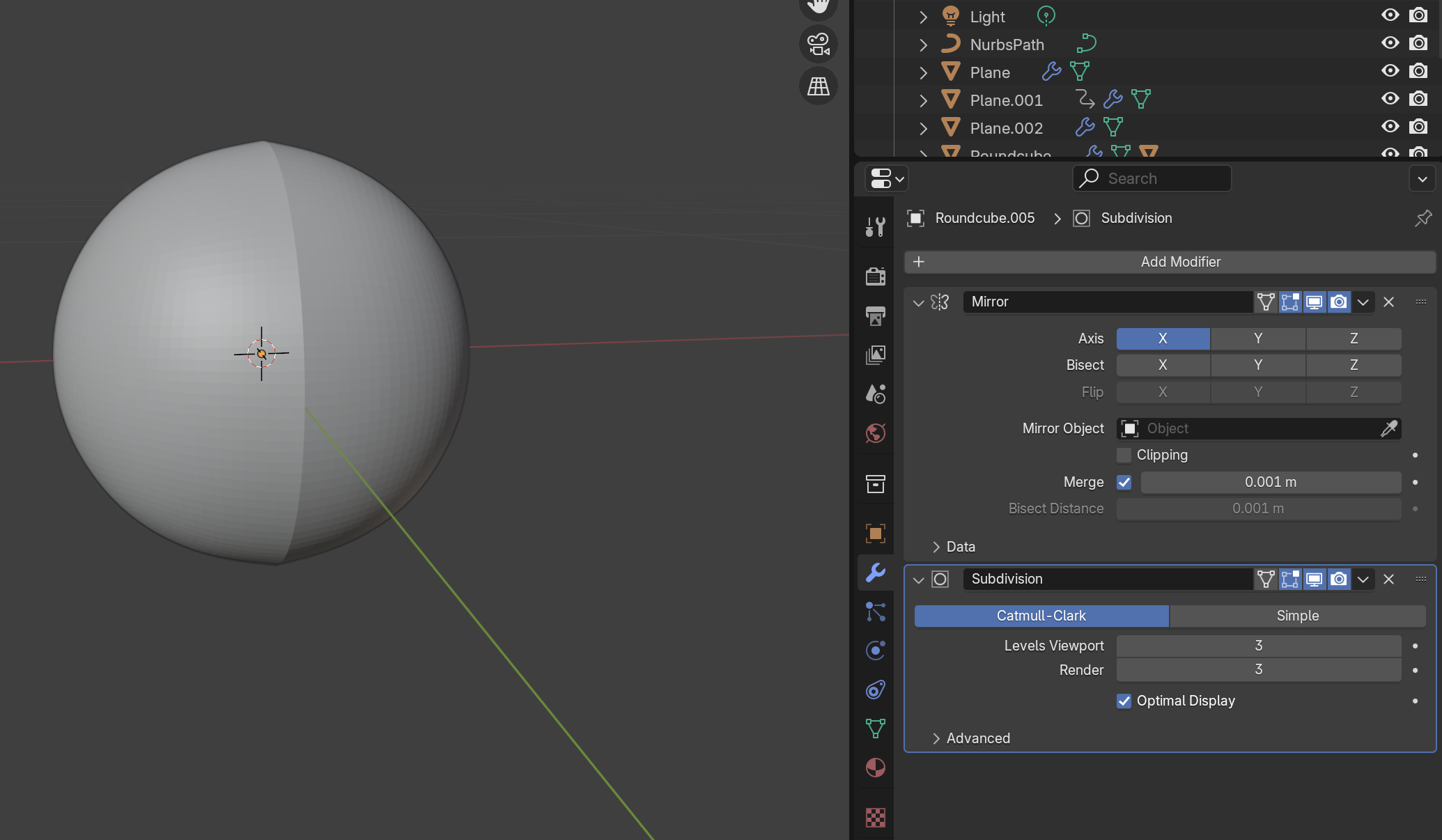Screen dimensions: 1442x840
Task: Open the Collection properties tab
Action: 876,483
